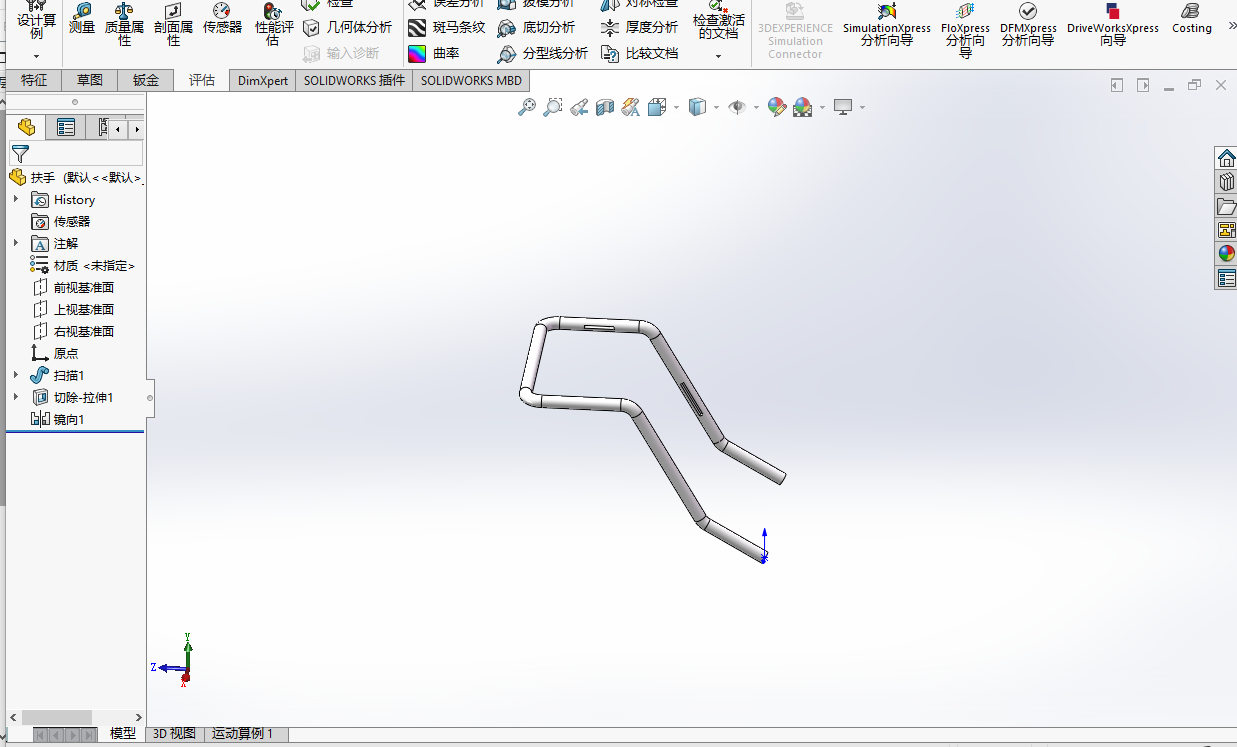
Task: Open Display Style dropdown arrow
Action: point(717,108)
